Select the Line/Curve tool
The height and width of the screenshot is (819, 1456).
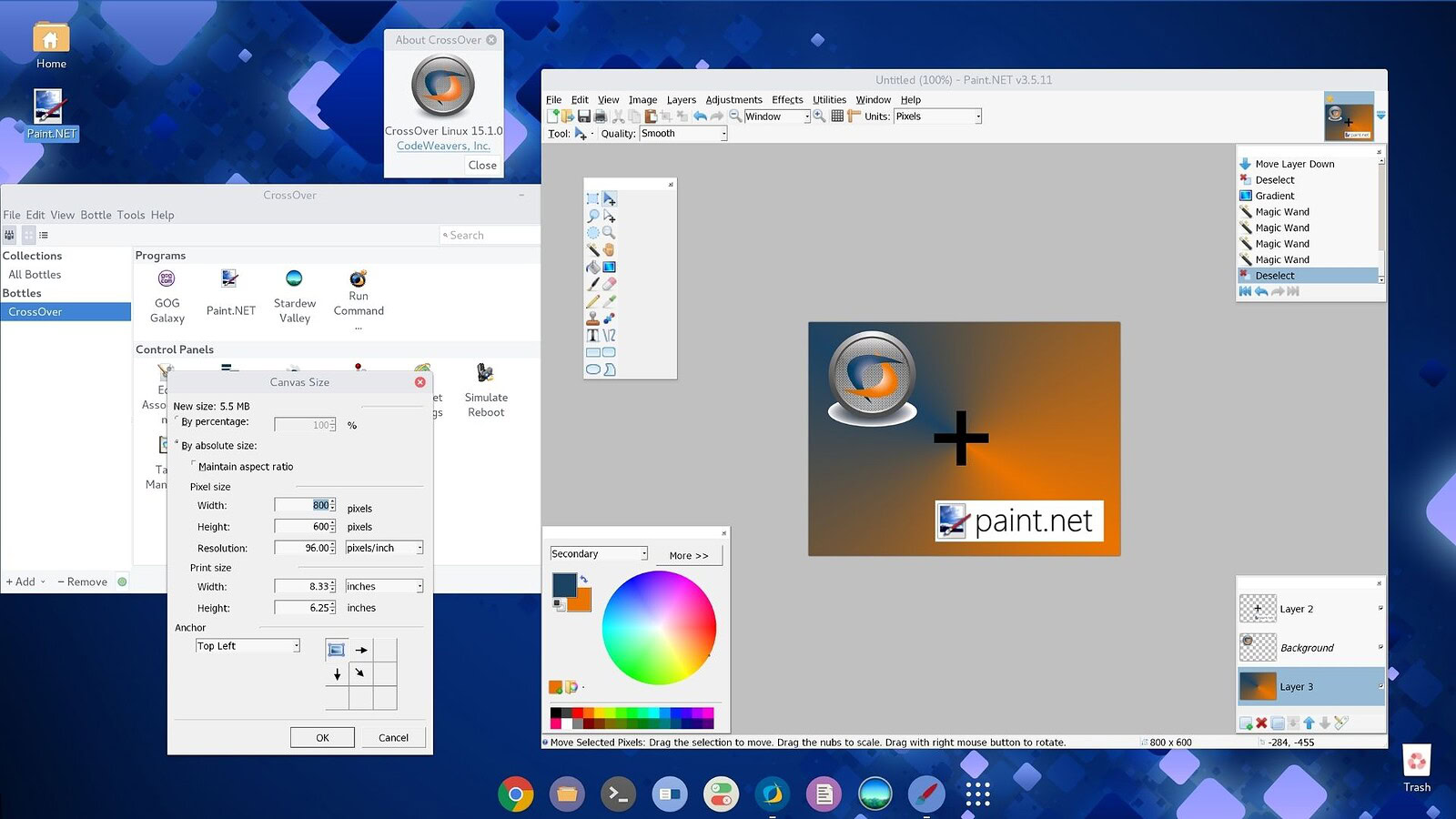point(610,335)
